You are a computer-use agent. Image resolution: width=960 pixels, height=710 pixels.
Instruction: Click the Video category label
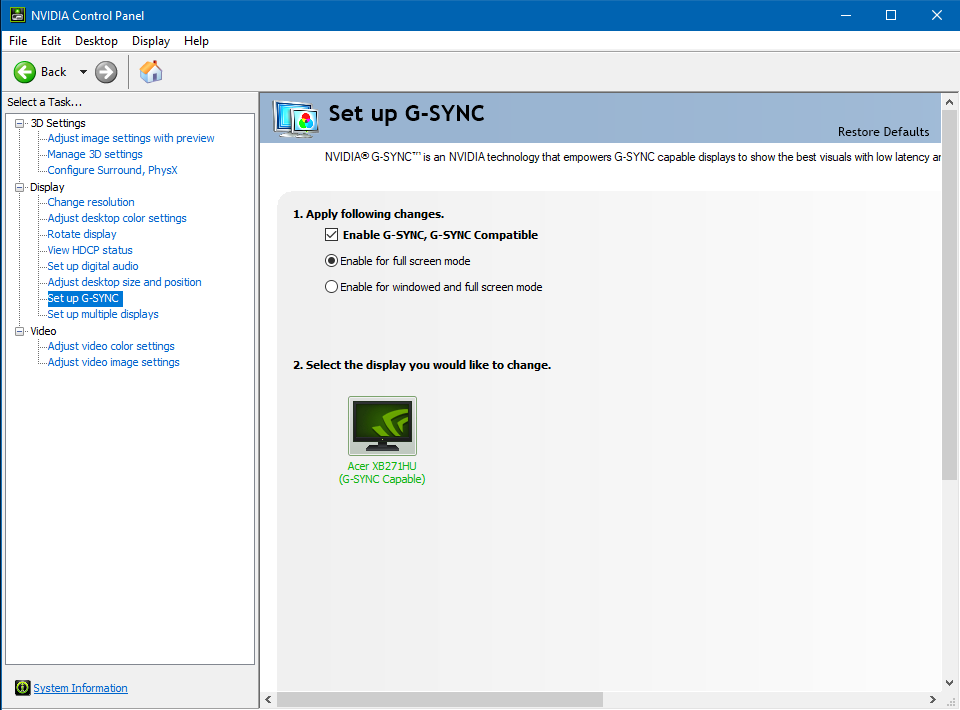pos(43,331)
